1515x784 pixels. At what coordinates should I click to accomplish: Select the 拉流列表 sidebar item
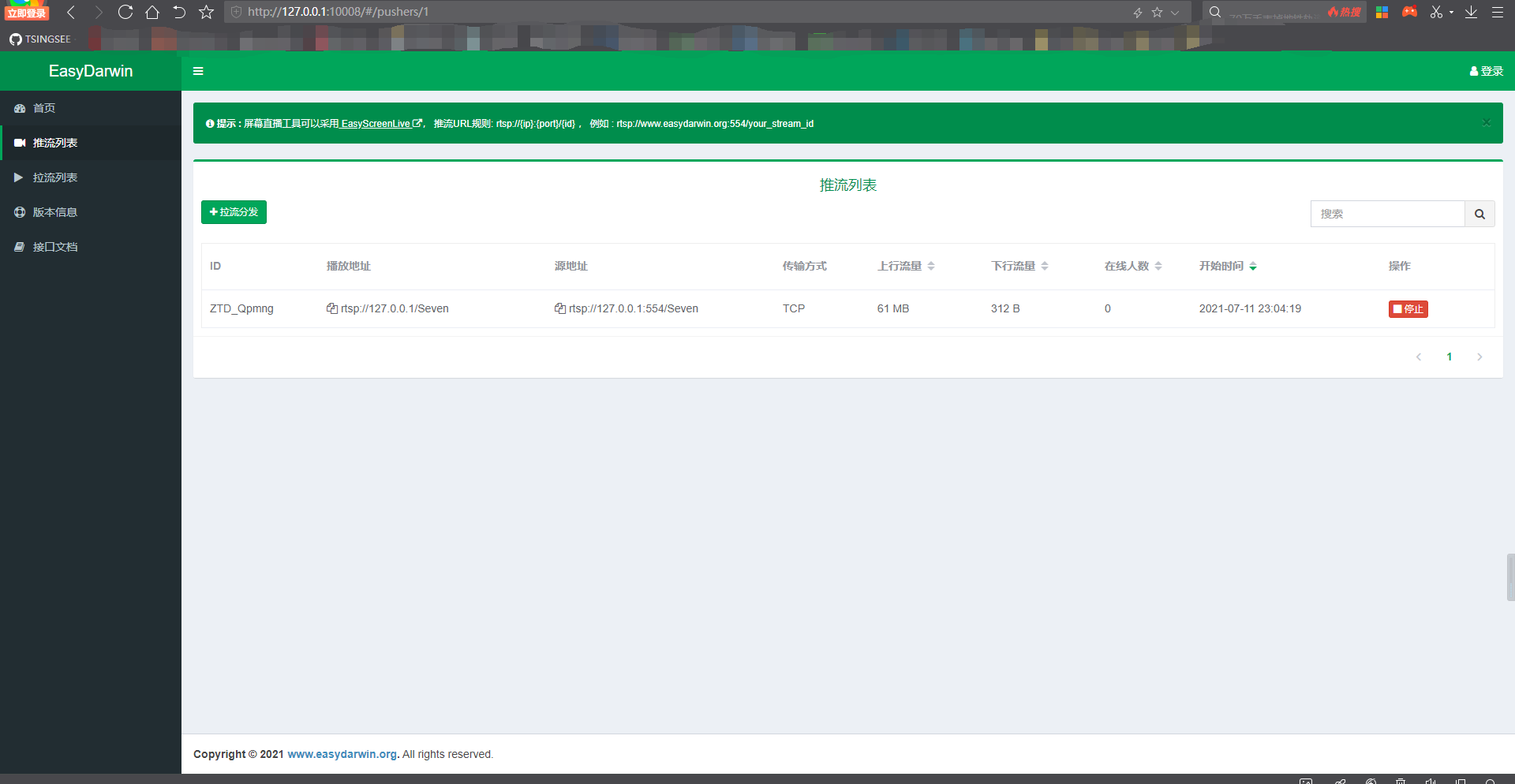tap(54, 177)
